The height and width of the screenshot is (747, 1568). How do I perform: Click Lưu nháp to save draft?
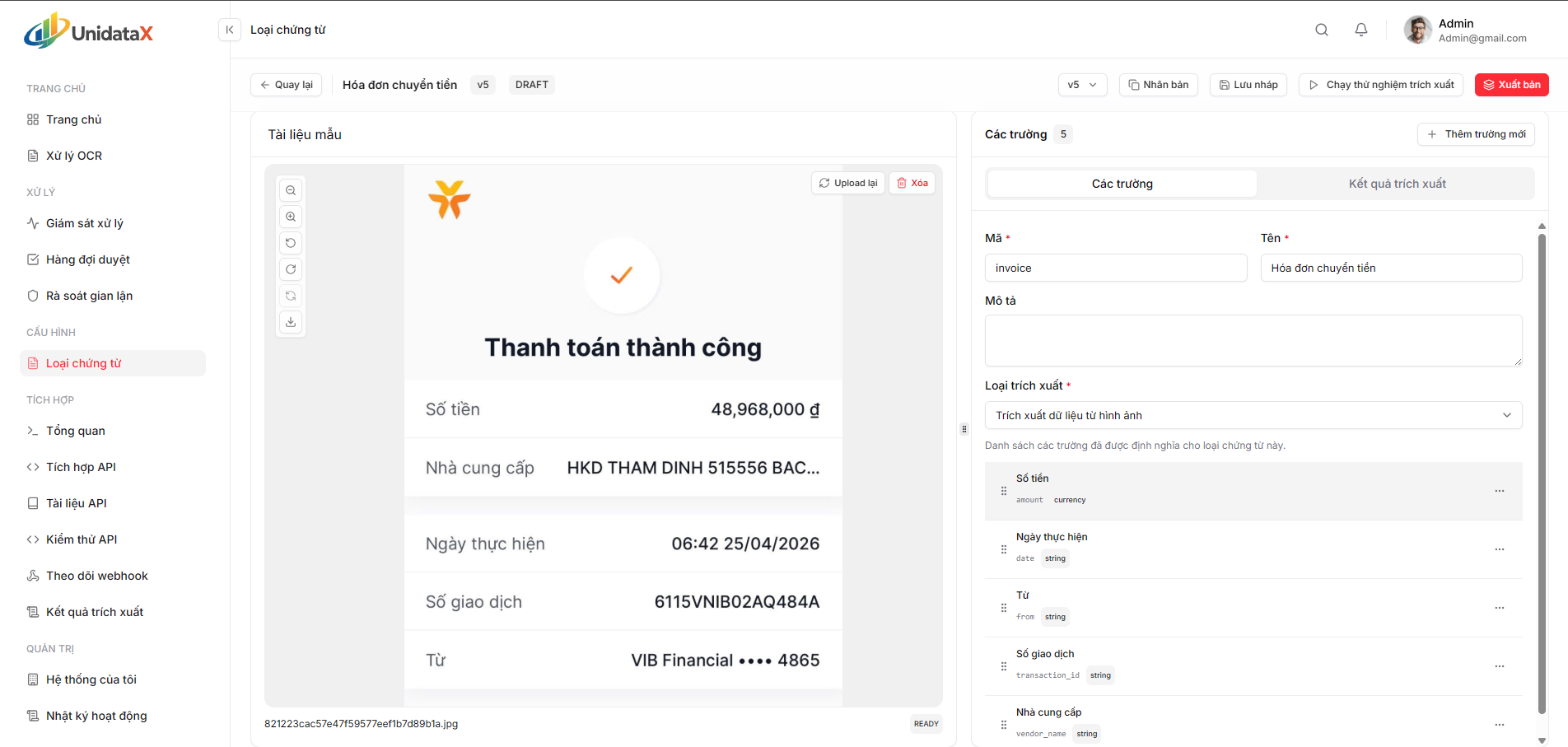coord(1248,85)
